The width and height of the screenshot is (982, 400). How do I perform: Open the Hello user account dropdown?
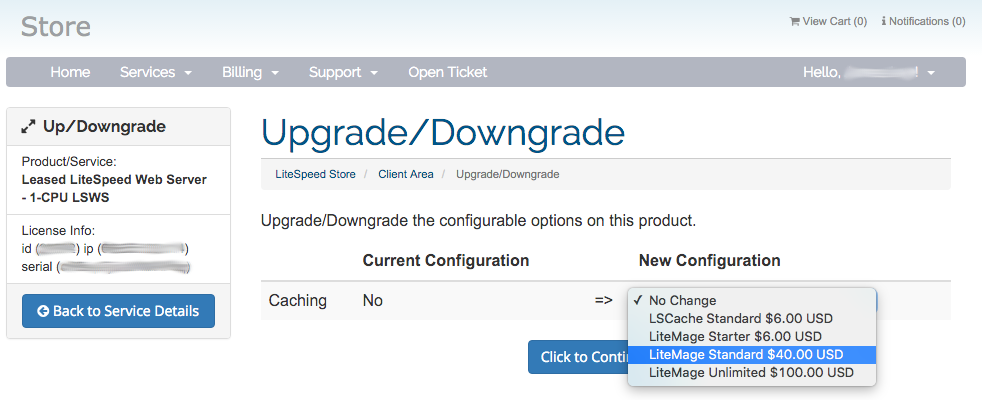point(869,72)
